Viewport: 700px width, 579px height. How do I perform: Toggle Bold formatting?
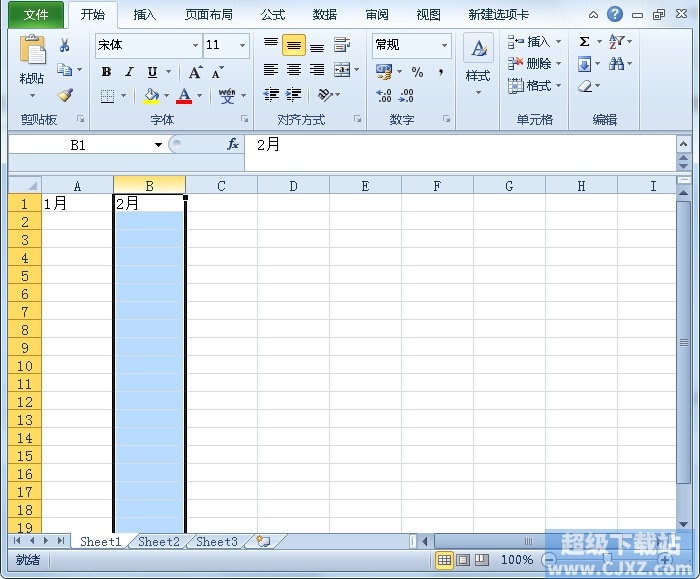(106, 71)
